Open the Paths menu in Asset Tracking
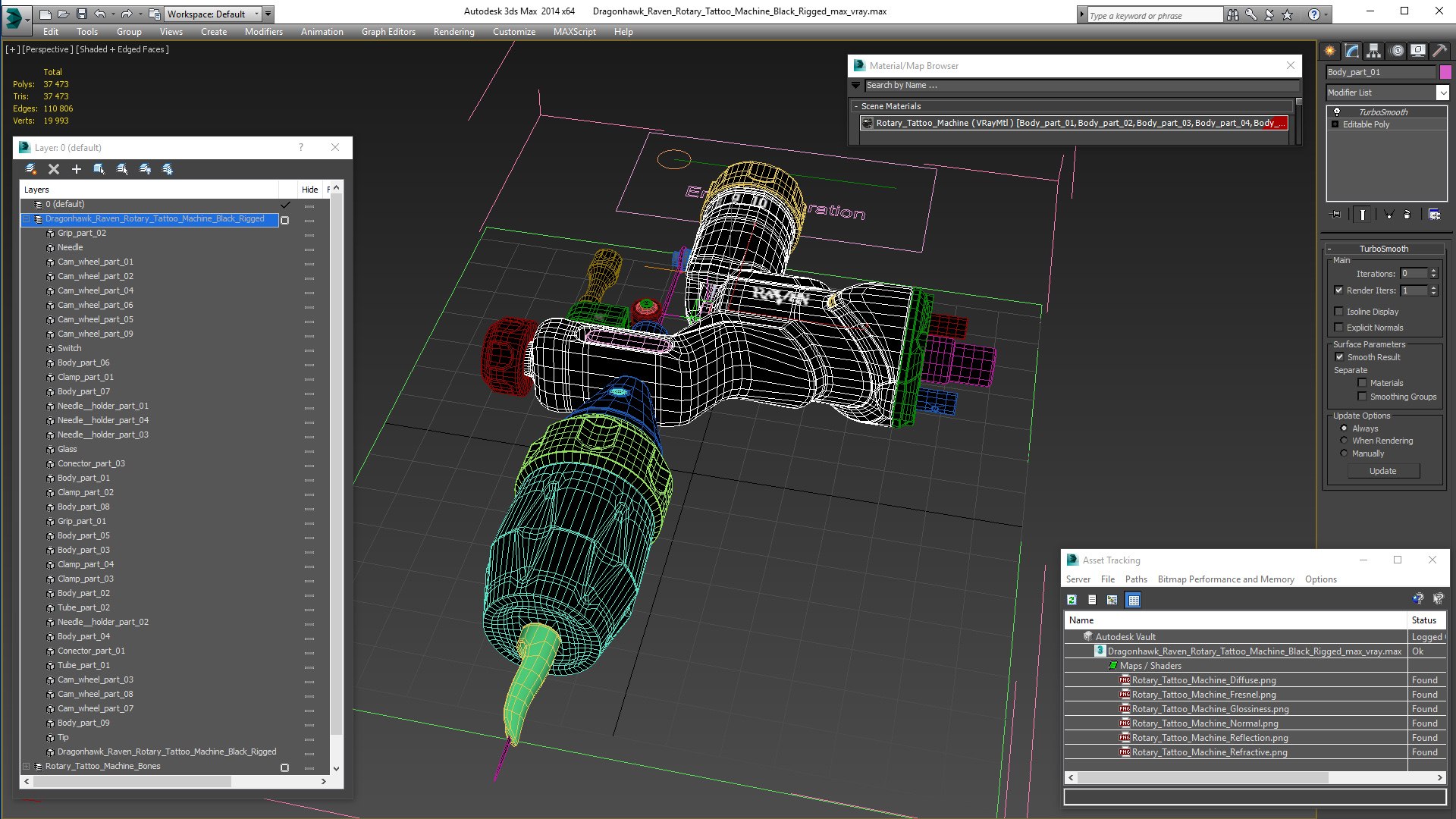 1136,579
